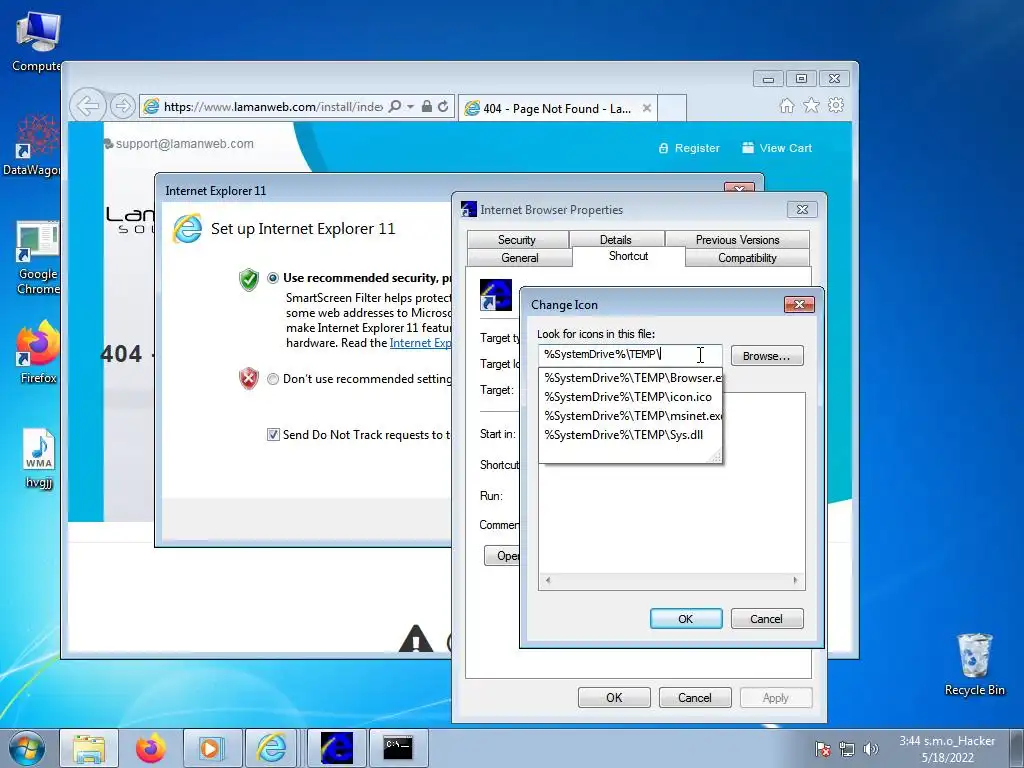Close the 404 Page Not Found tab
The image size is (1024, 768).
pos(647,108)
